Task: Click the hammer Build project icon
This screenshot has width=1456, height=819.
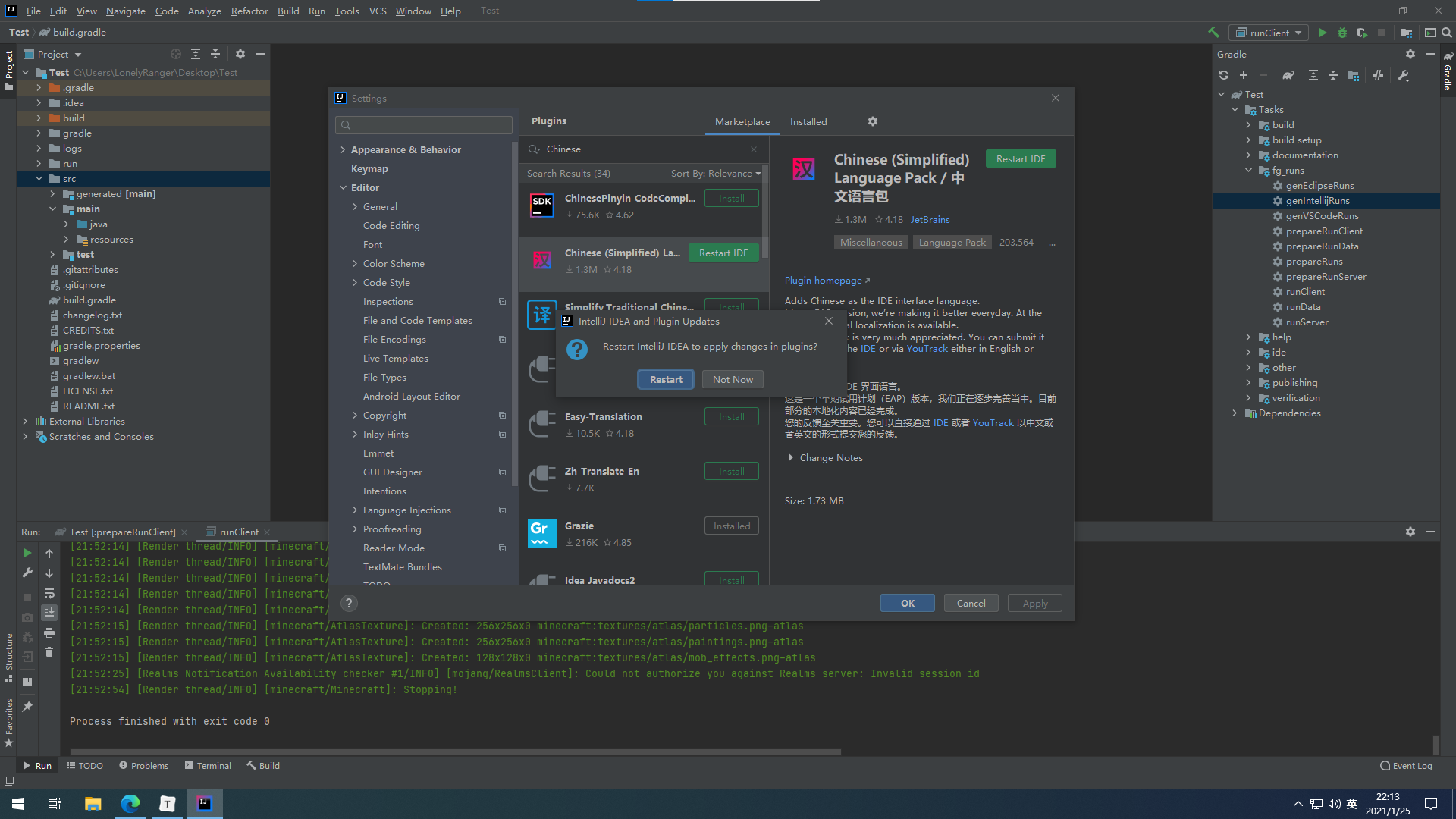Action: 1213,33
